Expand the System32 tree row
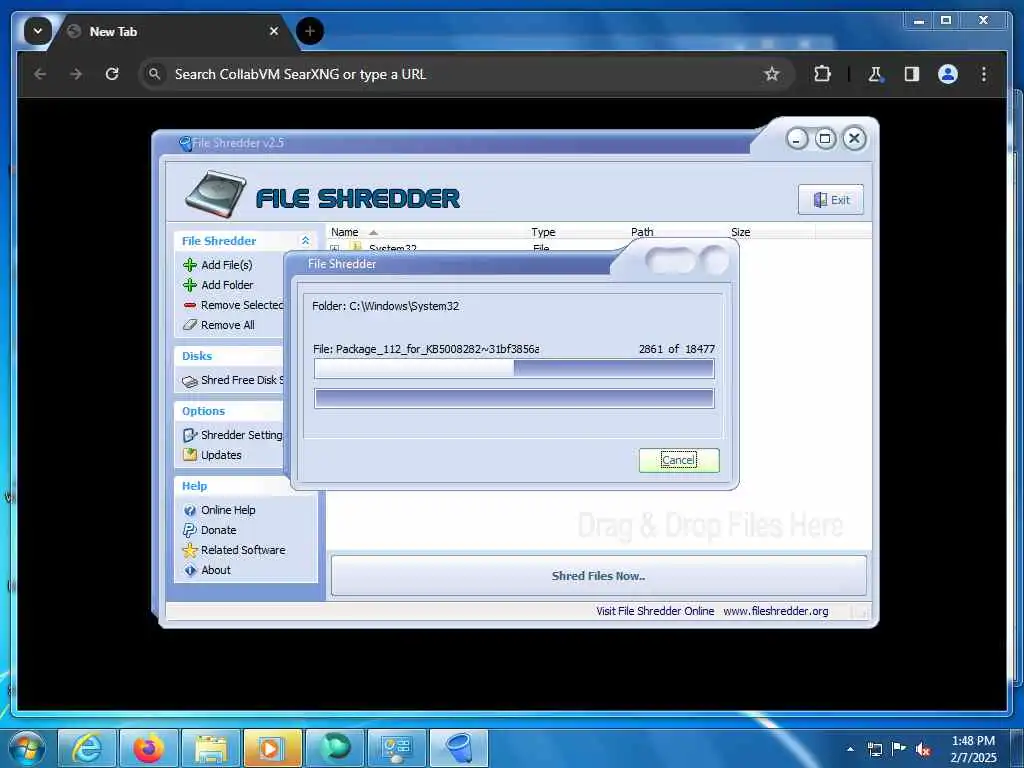1024x768 pixels. [334, 249]
